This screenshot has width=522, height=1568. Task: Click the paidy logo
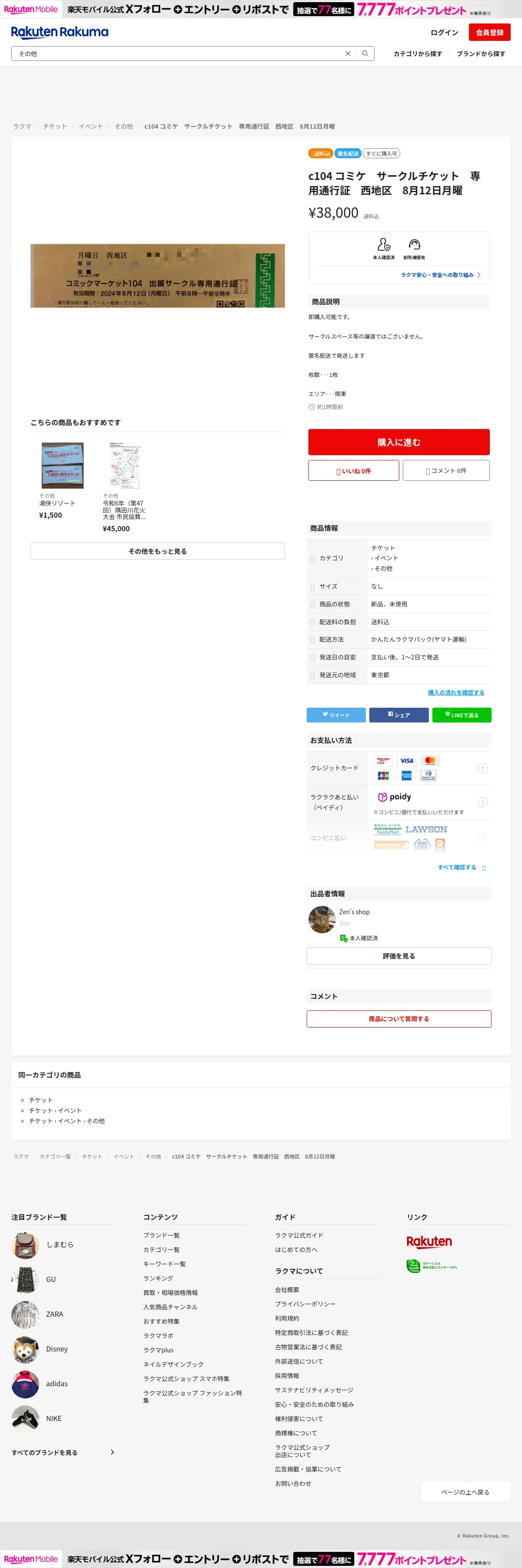tap(395, 797)
